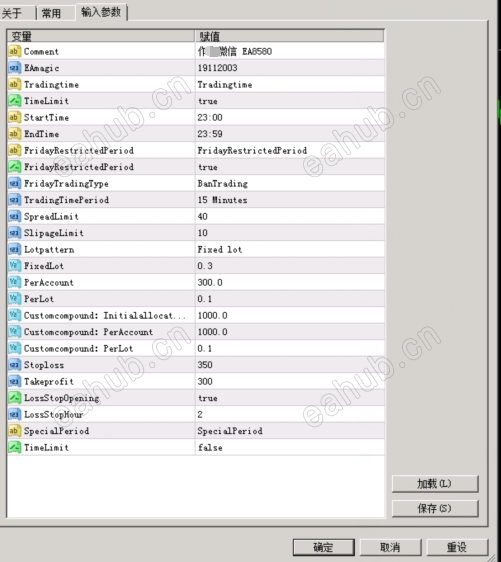Select the true value of LossStopOpening
Viewport: 501px width, 562px height.
(x=208, y=398)
